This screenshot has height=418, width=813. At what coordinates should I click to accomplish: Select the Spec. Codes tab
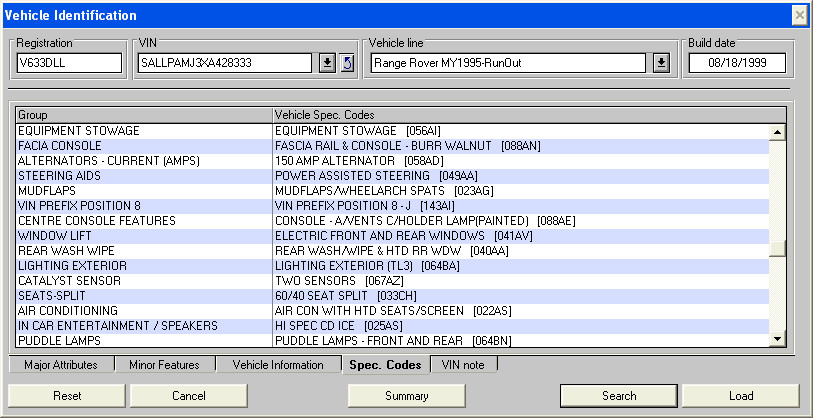coord(386,365)
